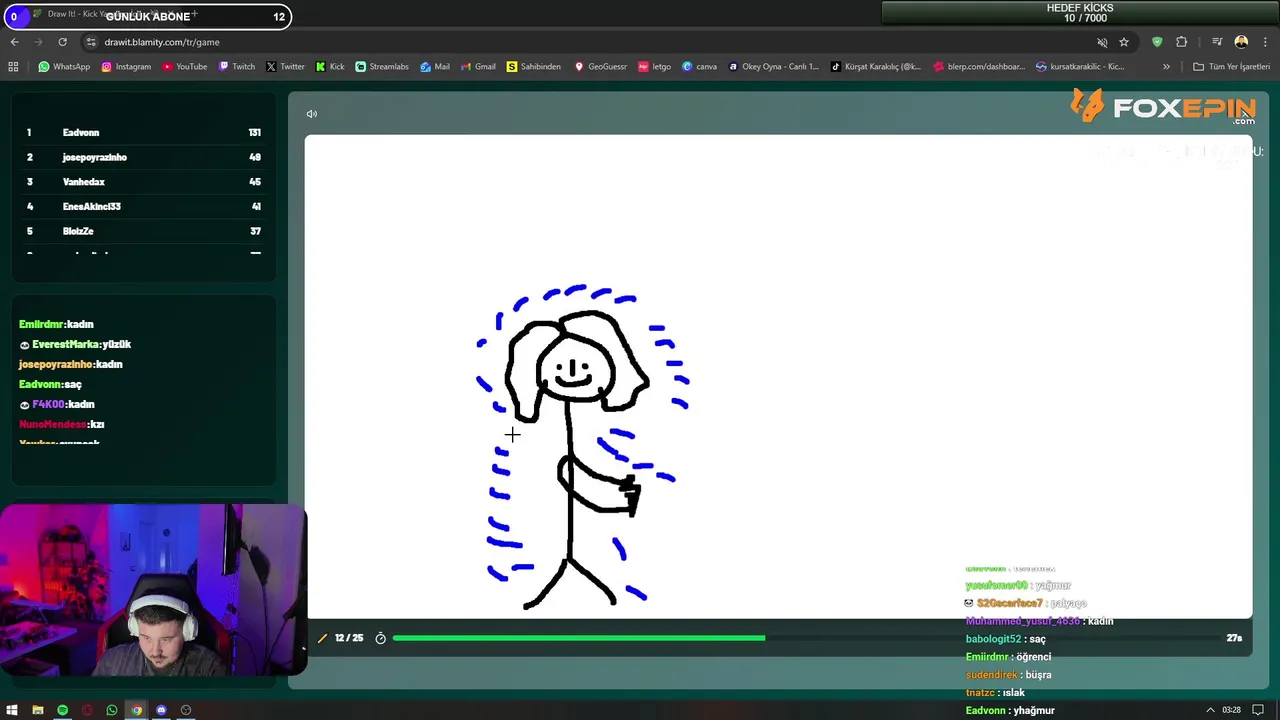Viewport: 1280px width, 720px height.
Task: Open the Sahibinden bookmark
Action: coord(534,67)
